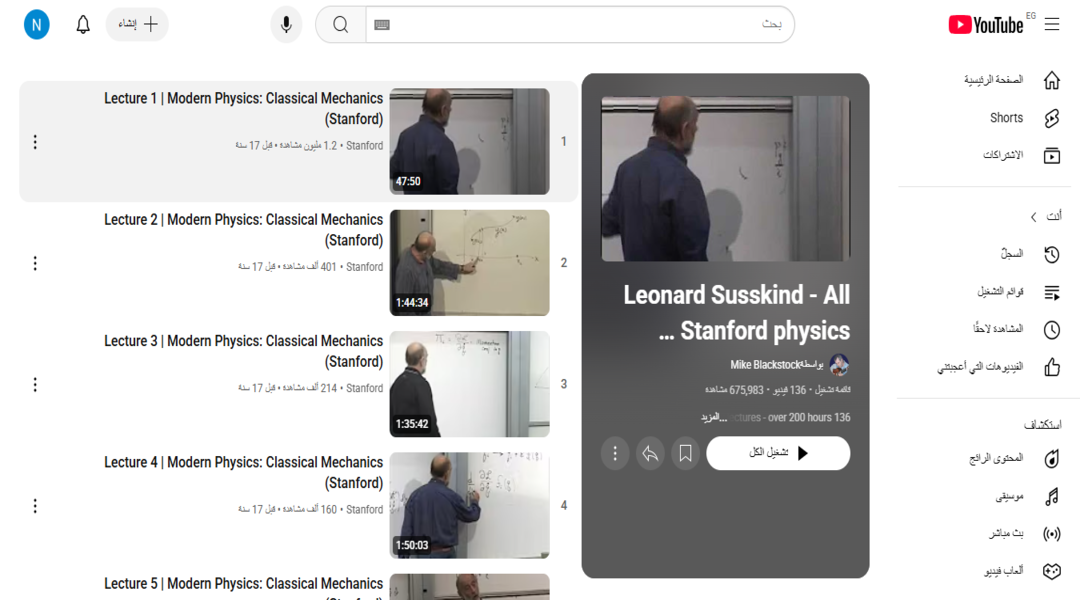Open the Lecture 2 video thumbnail
1080x600 pixels.
[469, 263]
